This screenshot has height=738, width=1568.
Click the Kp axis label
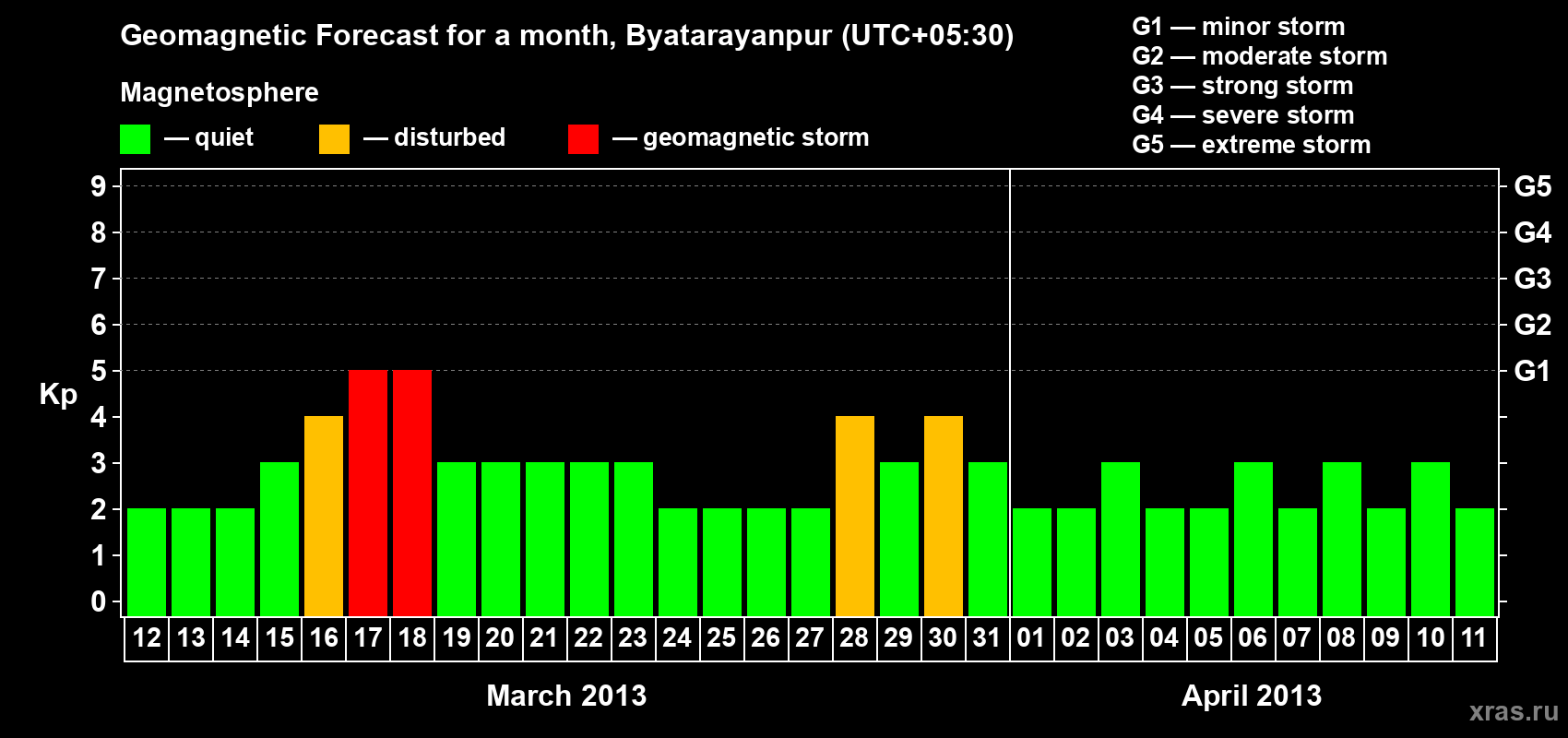(58, 395)
